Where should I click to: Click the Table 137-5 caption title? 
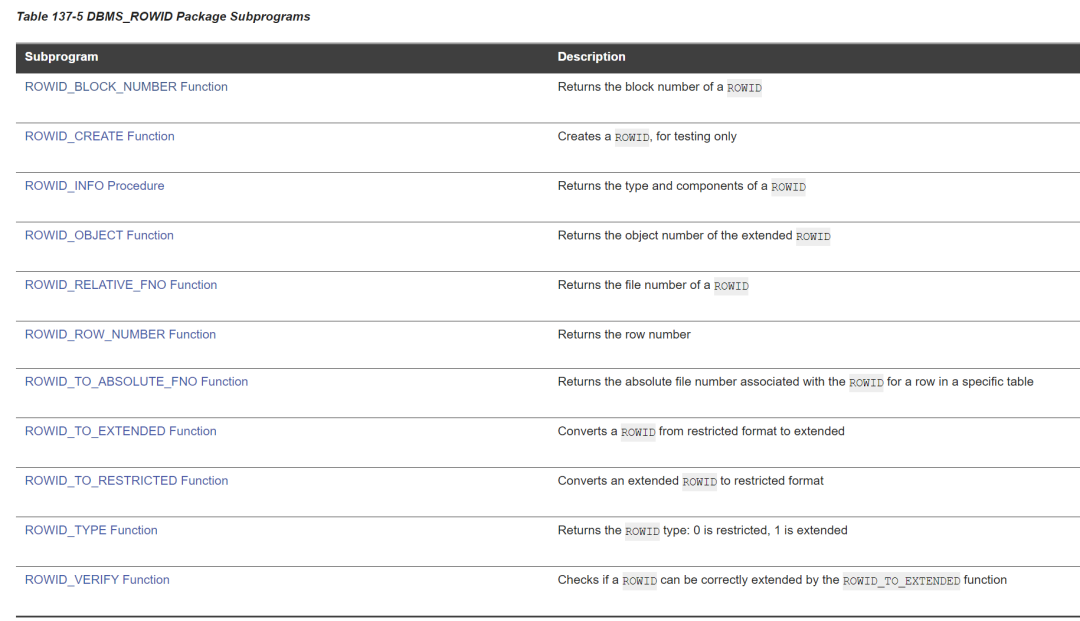(163, 17)
